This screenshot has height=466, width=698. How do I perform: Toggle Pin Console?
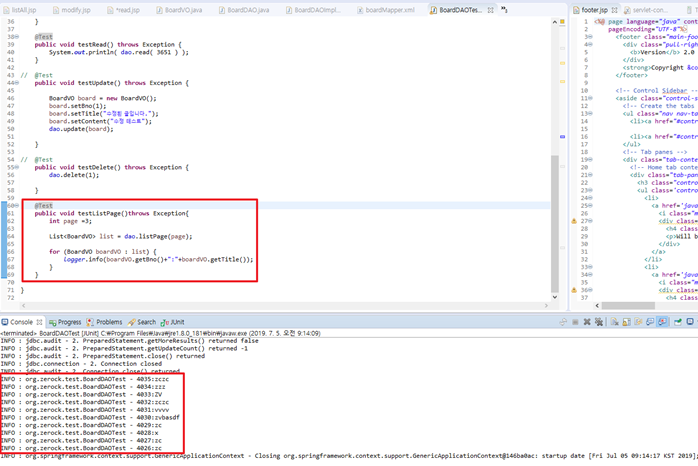[678, 322]
